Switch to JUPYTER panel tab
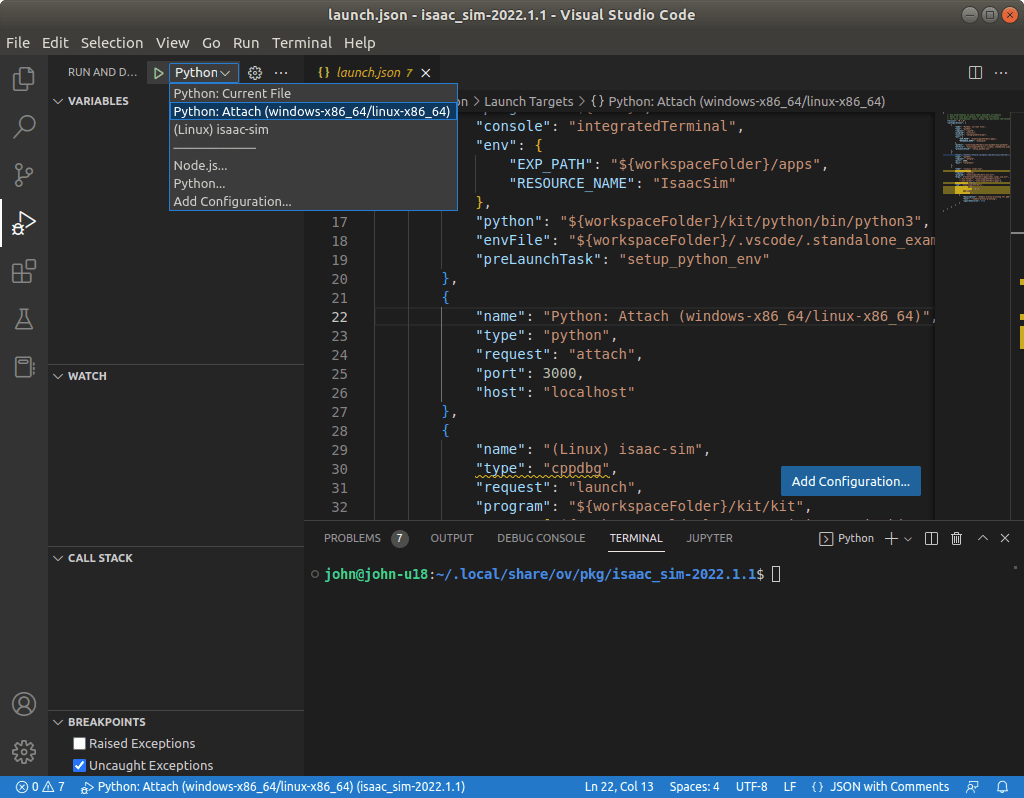This screenshot has height=798, width=1024. (x=709, y=538)
